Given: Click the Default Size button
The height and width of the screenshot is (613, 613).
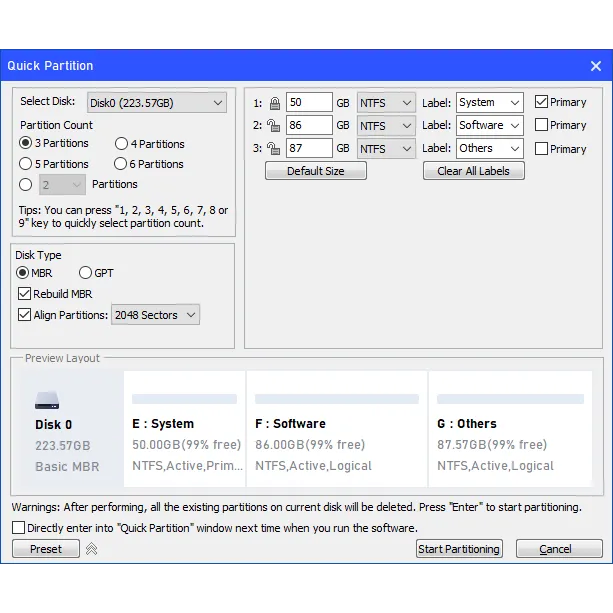Looking at the screenshot, I should [x=315, y=171].
